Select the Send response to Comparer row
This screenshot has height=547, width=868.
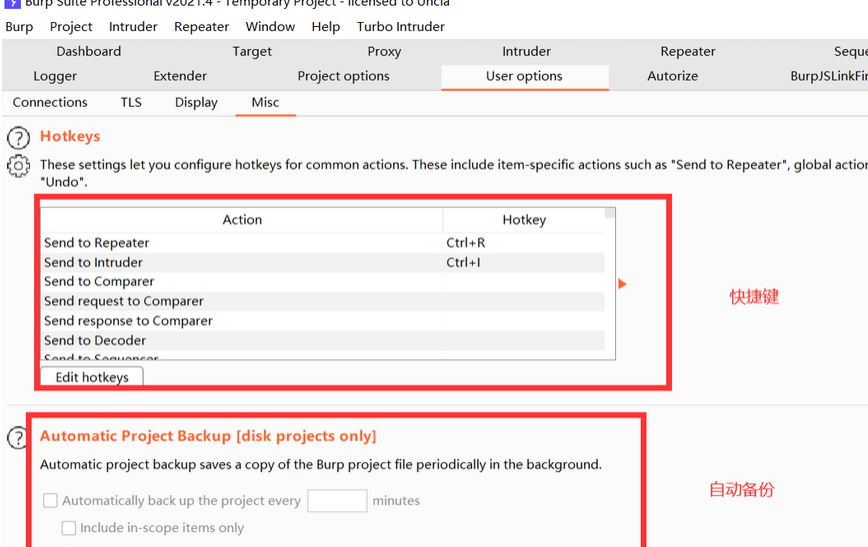[323, 321]
